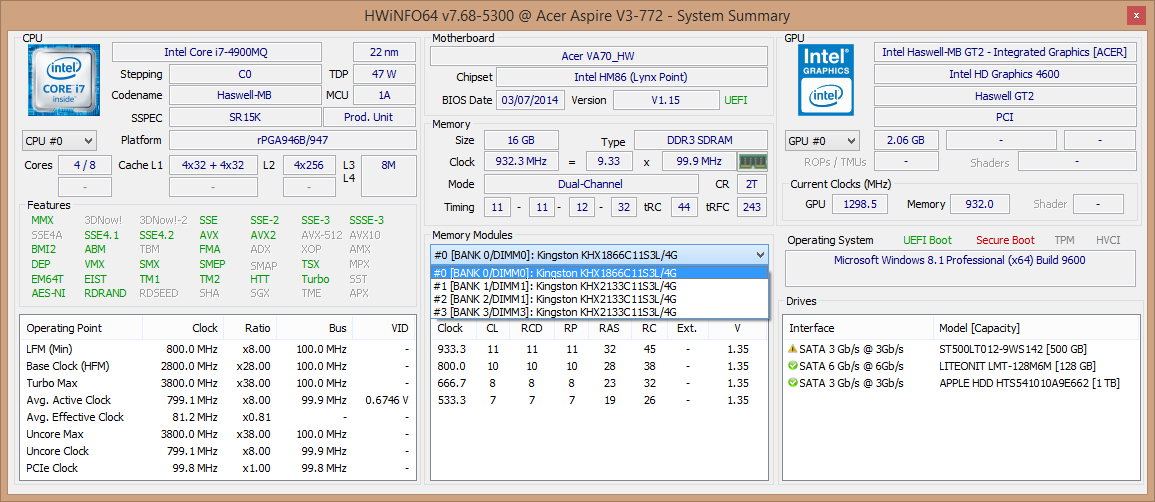Click the Intel Haswell-MB GT2 Integrated Graphics field
This screenshot has width=1155, height=502.
[1004, 52]
